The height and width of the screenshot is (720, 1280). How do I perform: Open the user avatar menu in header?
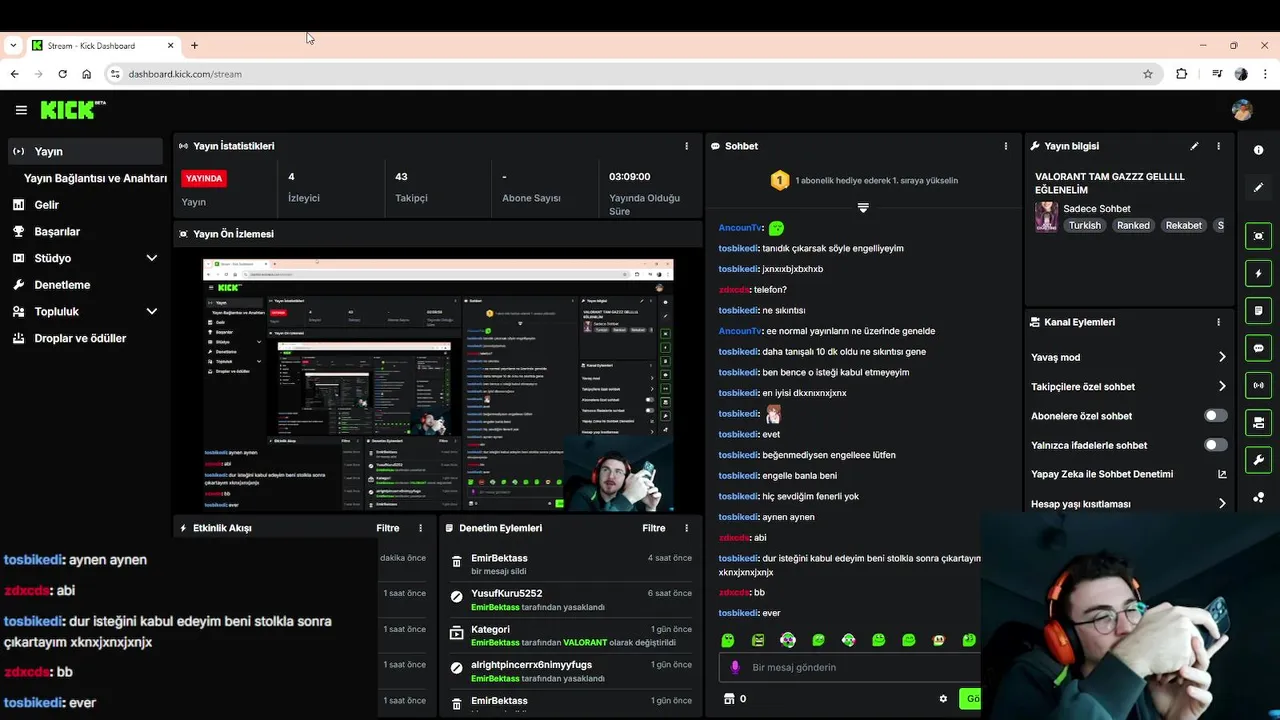click(1242, 110)
